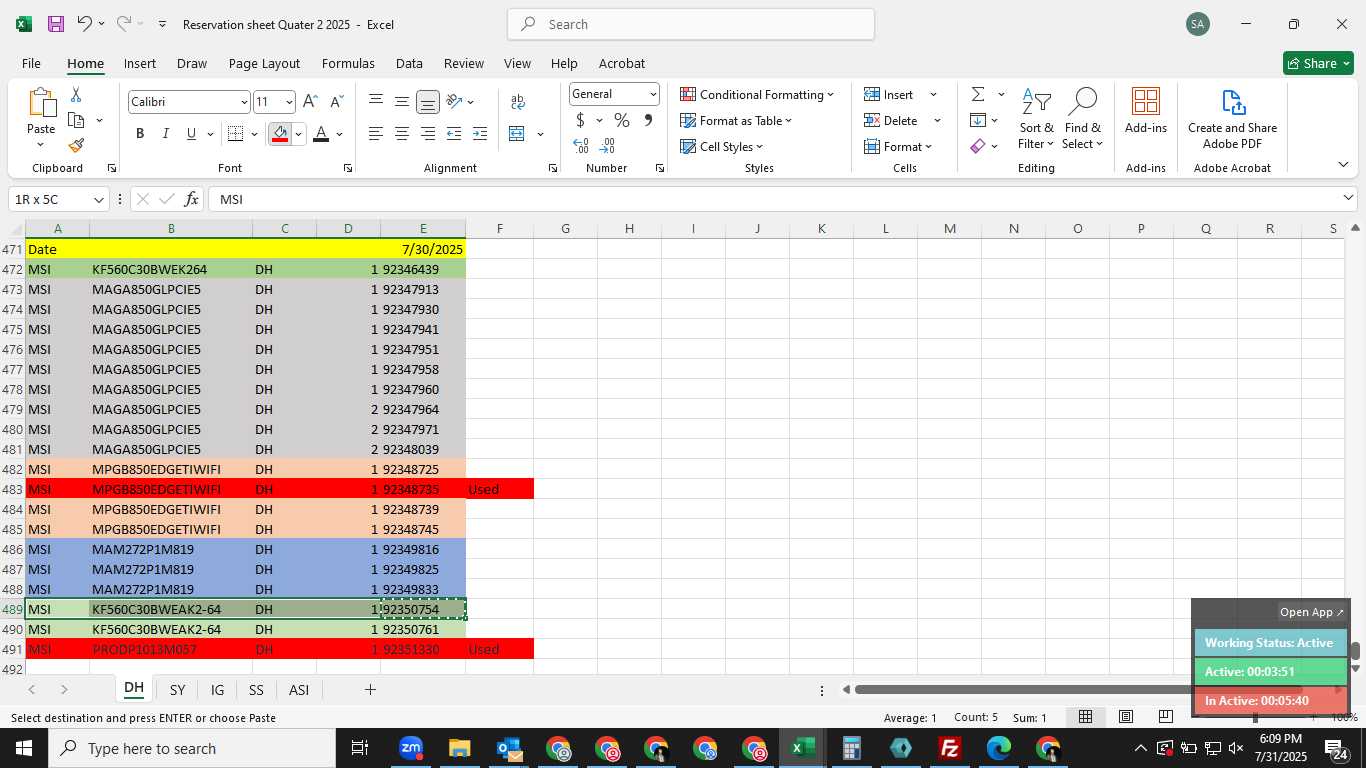Click the Search box in title bar
1366x768 pixels.
click(691, 24)
